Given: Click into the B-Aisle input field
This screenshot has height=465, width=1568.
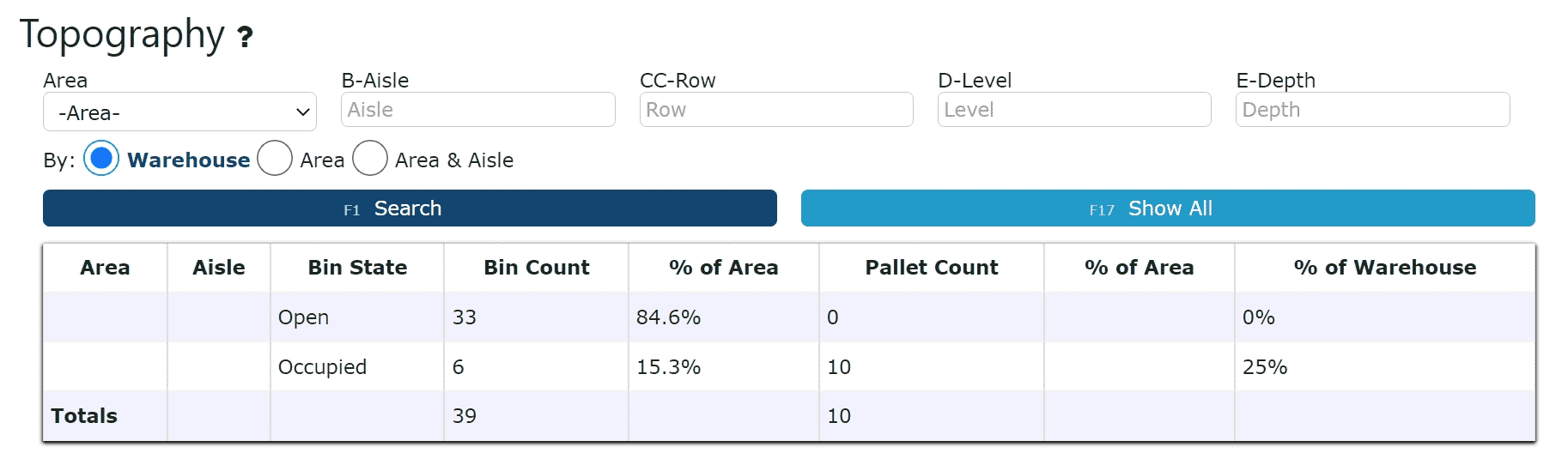Looking at the screenshot, I should pos(478,110).
